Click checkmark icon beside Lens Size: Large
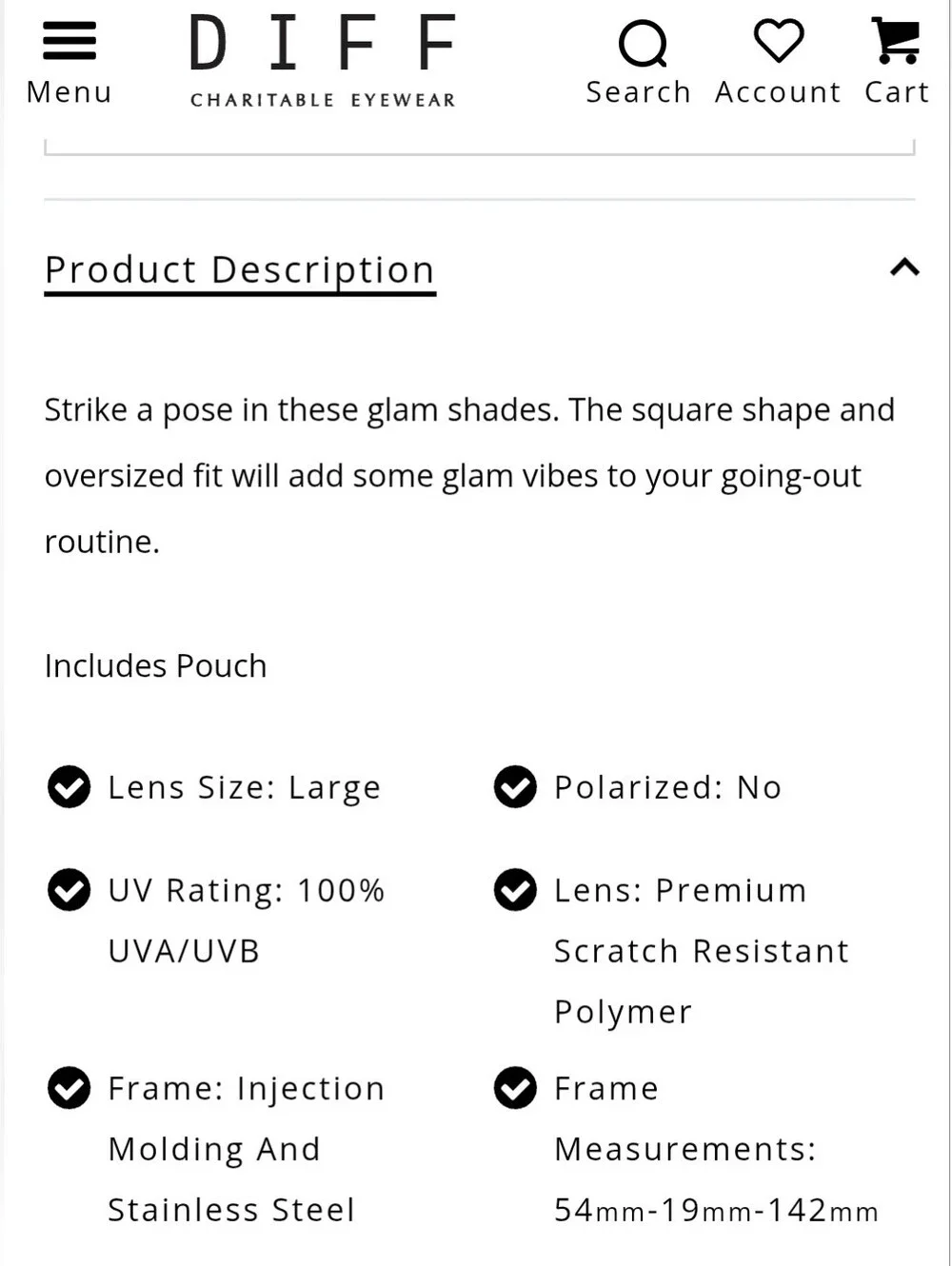952x1266 pixels. pos(69,787)
